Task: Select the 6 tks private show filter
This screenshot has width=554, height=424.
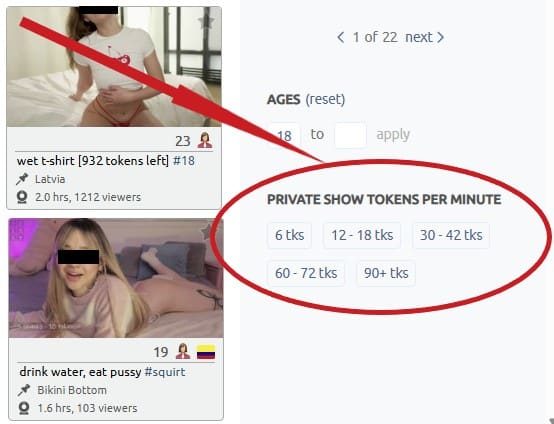Action: [289, 235]
